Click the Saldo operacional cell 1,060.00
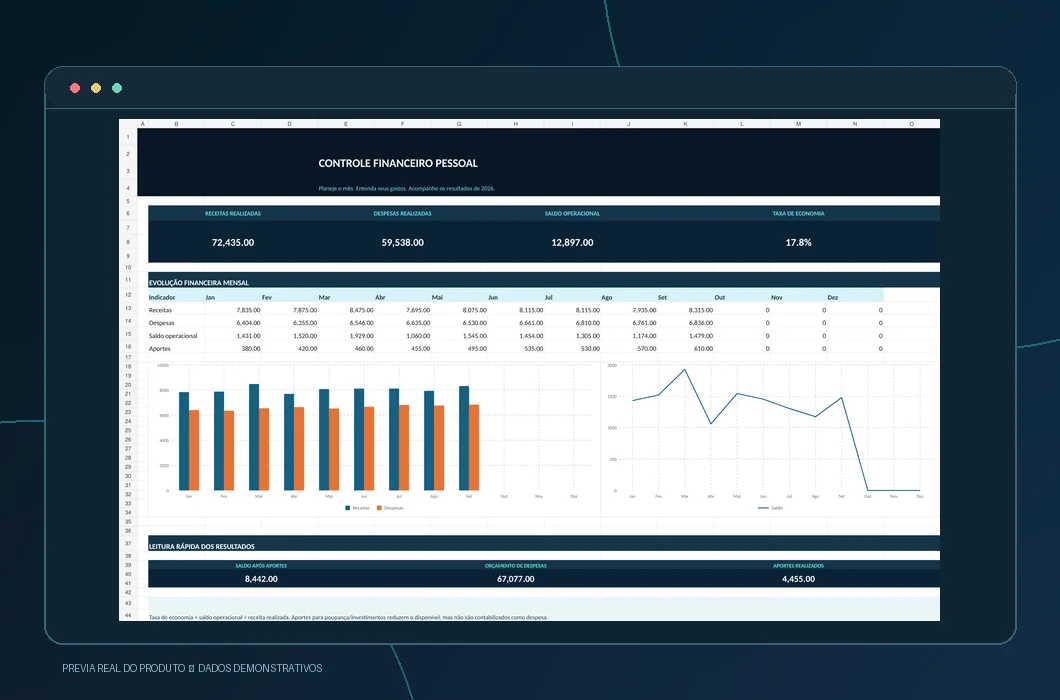Viewport: 1060px width, 700px height. (418, 336)
